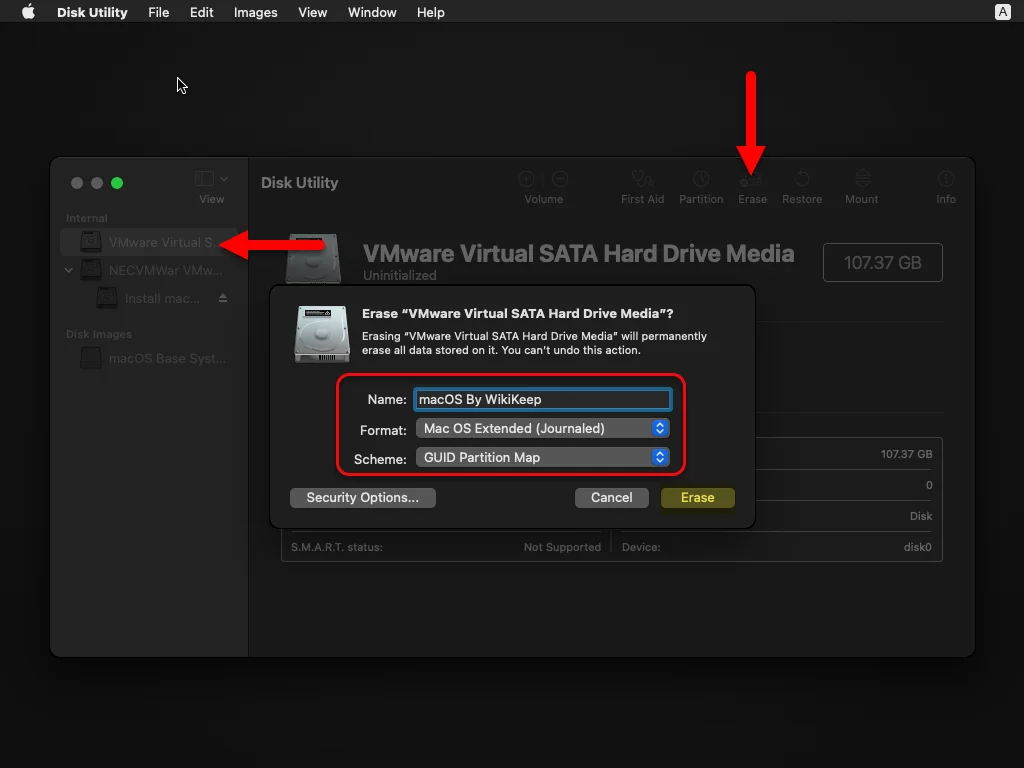The width and height of the screenshot is (1024, 768).
Task: Click the Partition pie chart icon
Action: [701, 178]
